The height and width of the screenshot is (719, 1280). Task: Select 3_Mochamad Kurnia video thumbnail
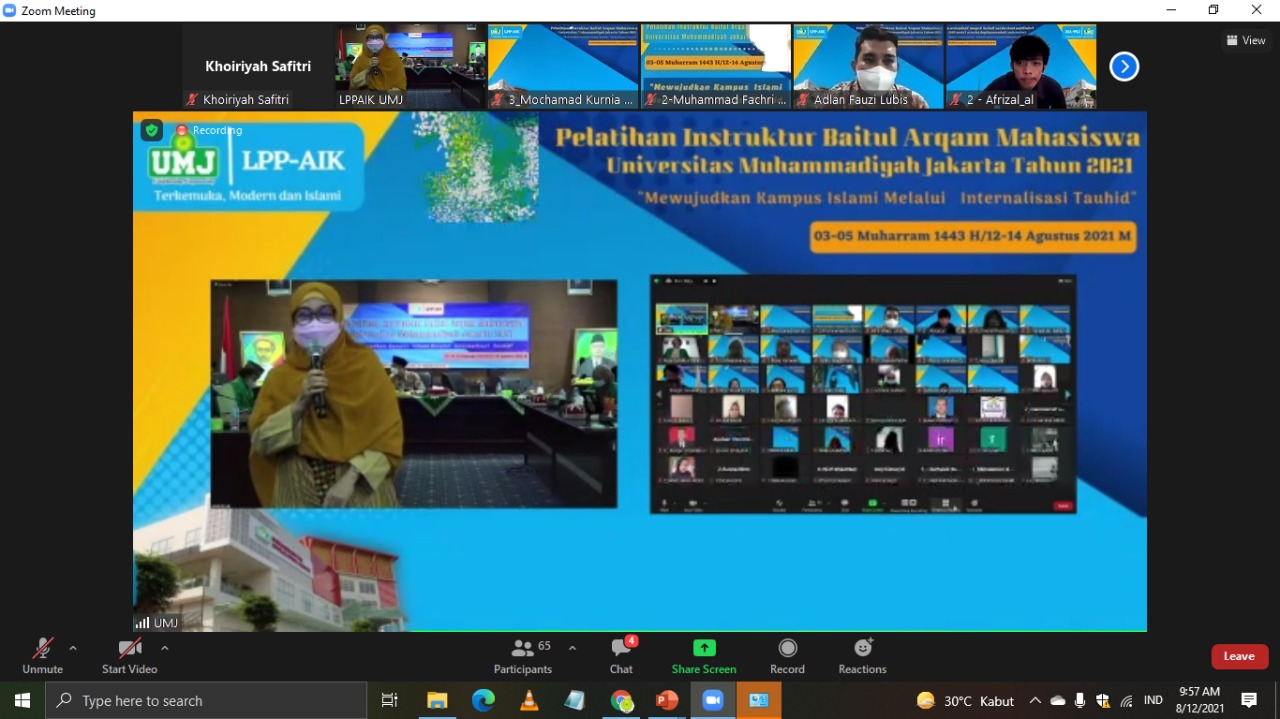click(x=563, y=67)
